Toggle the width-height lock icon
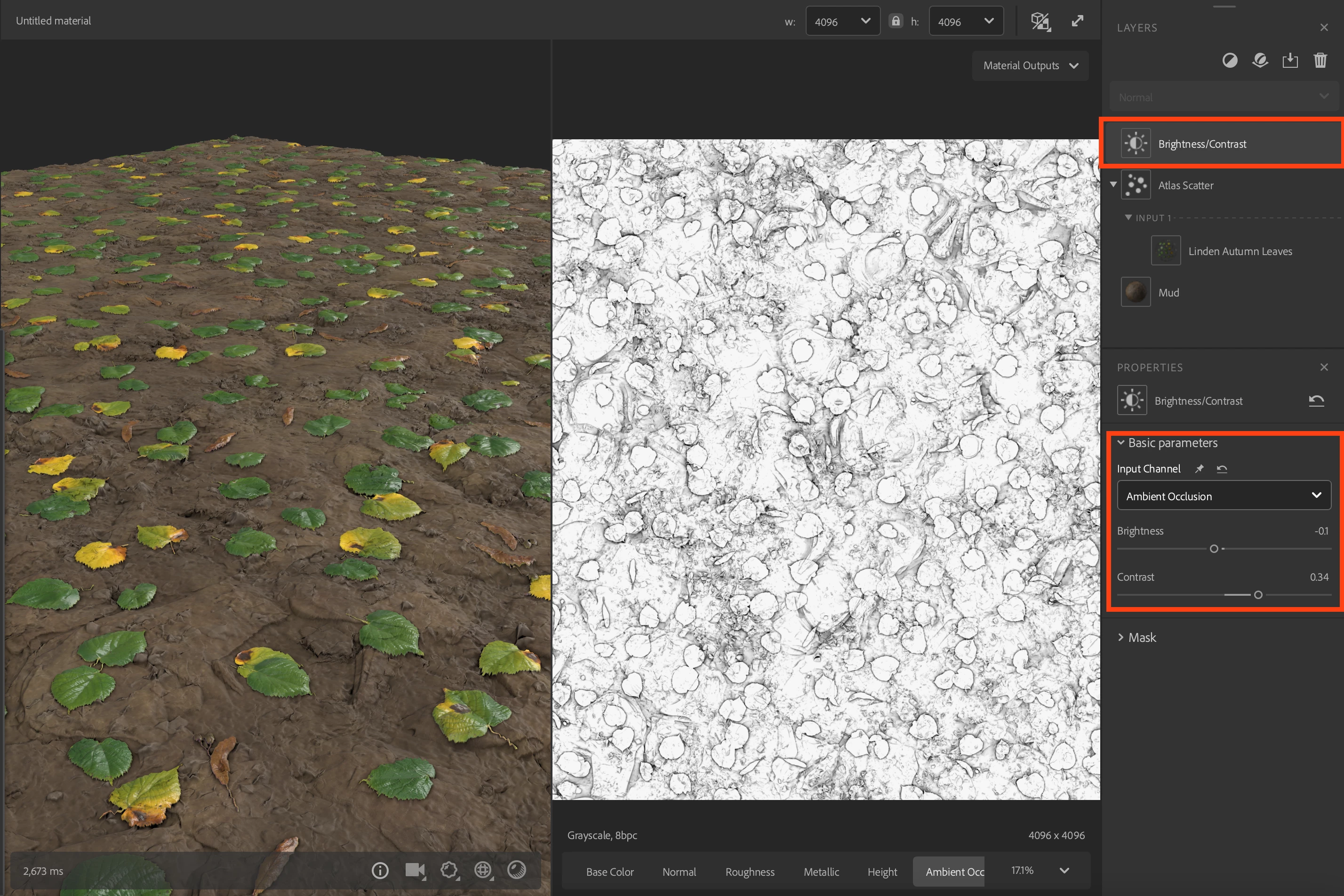 click(x=896, y=21)
